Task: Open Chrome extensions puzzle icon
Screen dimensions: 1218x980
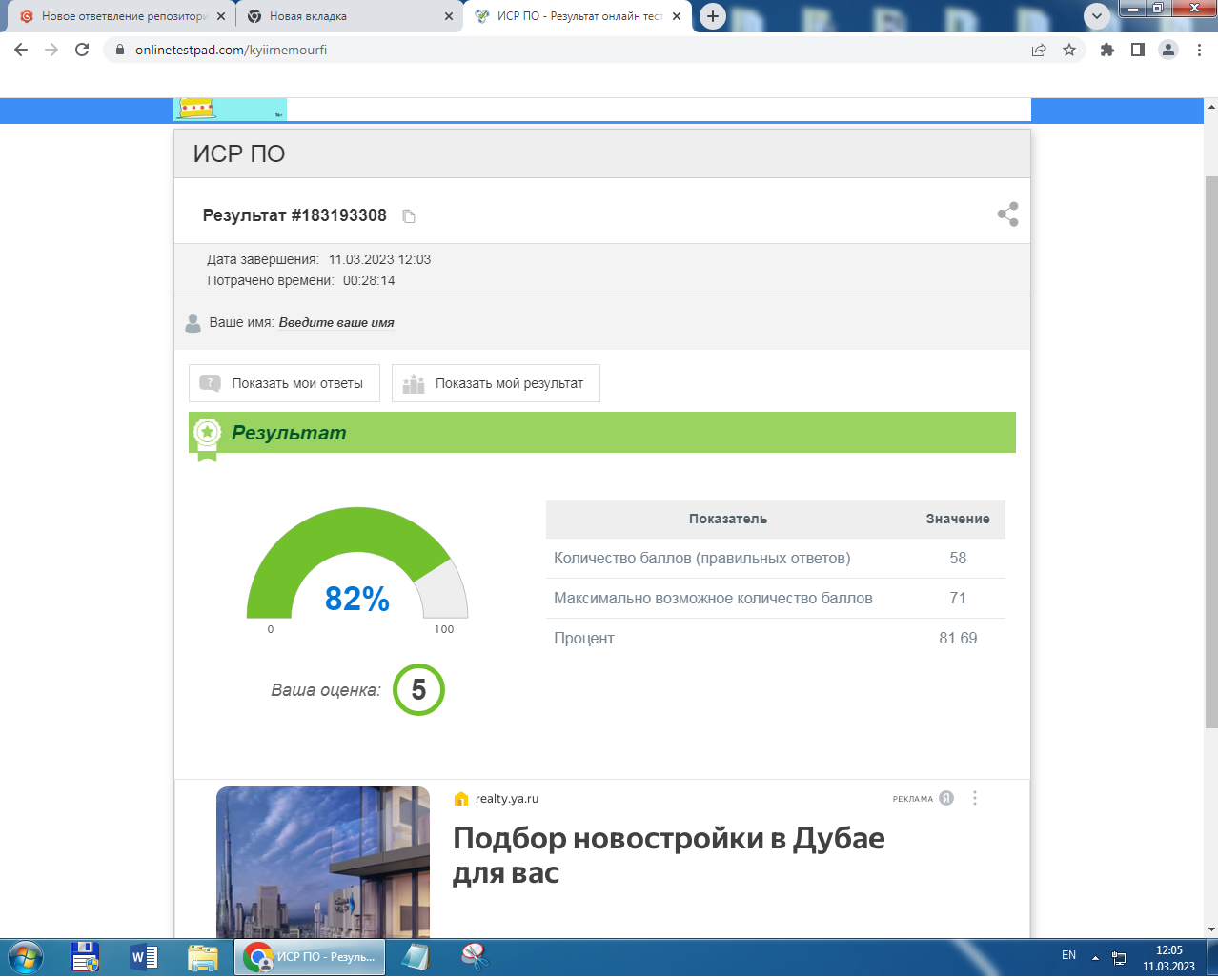Action: pos(1106,50)
